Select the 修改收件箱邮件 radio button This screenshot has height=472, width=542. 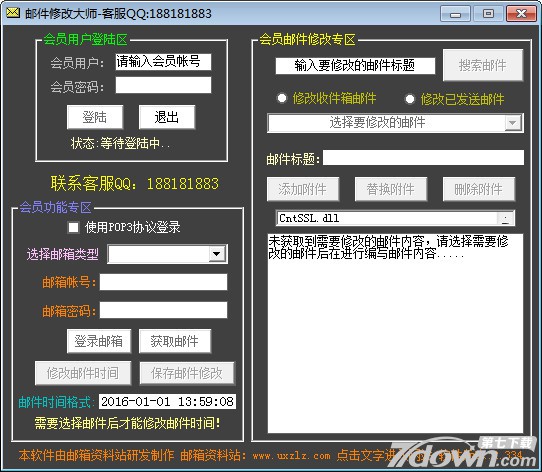282,98
